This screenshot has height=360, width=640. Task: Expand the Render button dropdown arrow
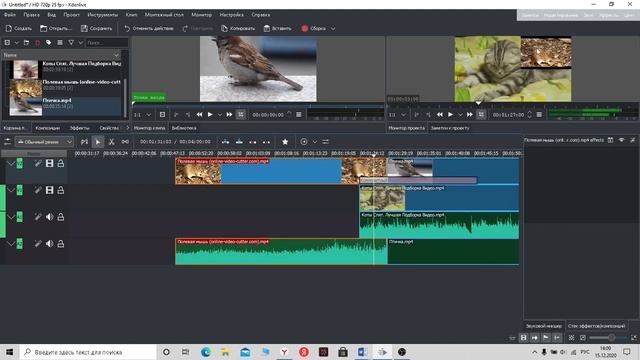(x=333, y=29)
